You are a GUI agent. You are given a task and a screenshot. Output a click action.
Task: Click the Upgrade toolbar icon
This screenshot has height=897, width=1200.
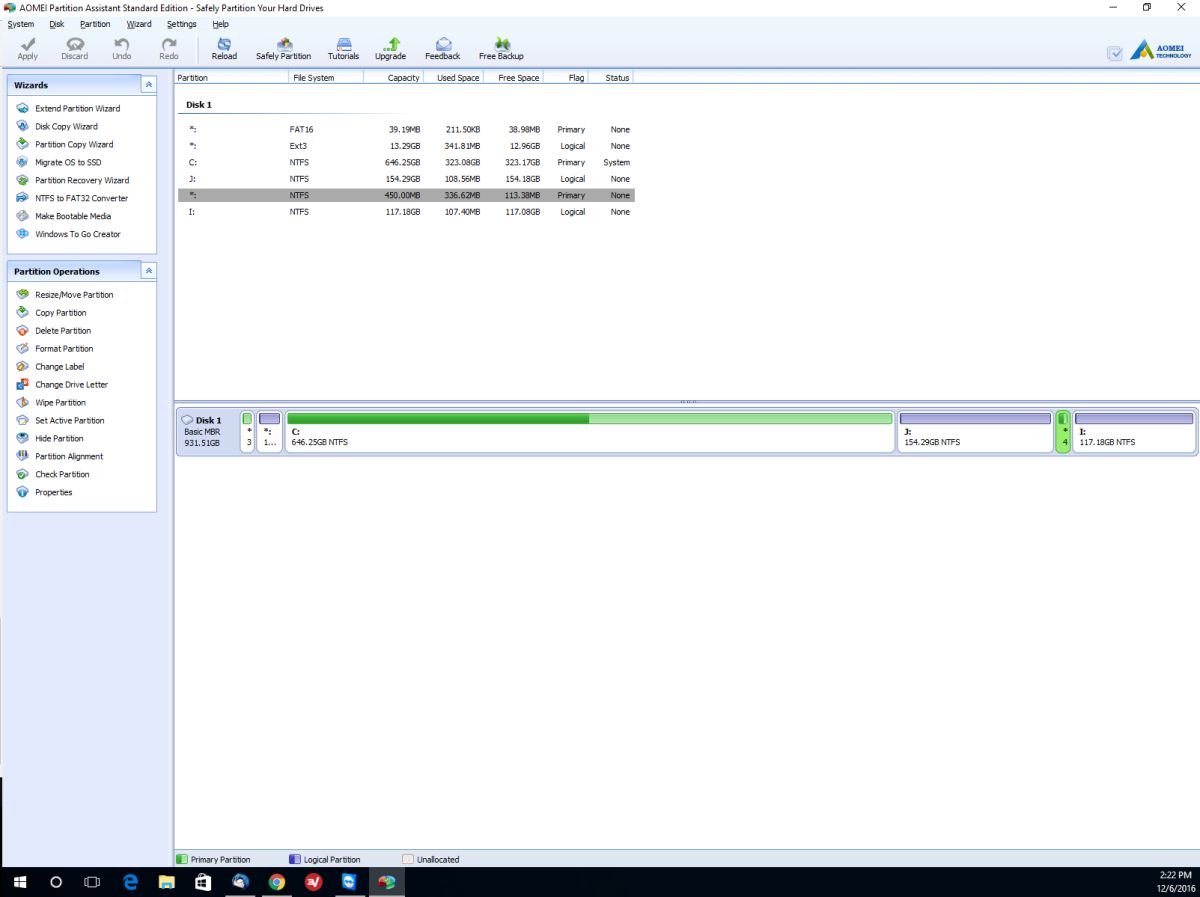coord(390,49)
